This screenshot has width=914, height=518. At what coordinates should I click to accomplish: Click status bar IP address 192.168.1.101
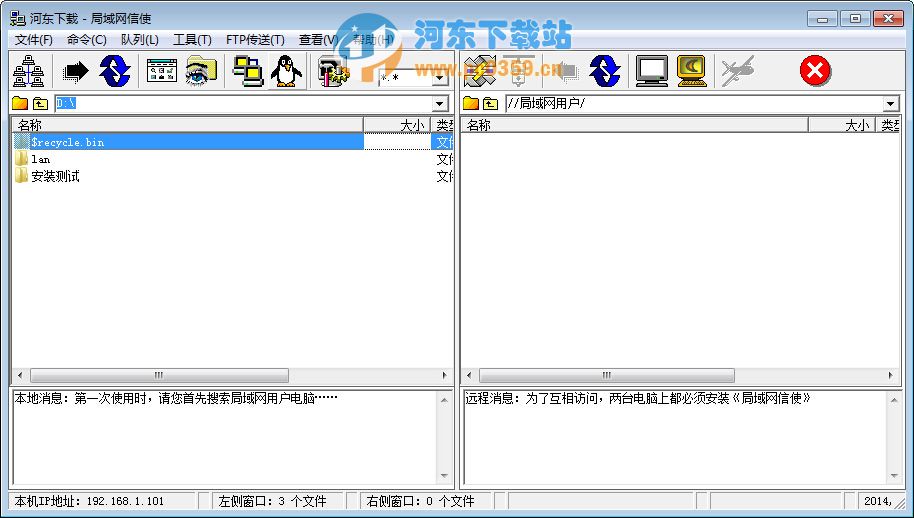[x=125, y=501]
